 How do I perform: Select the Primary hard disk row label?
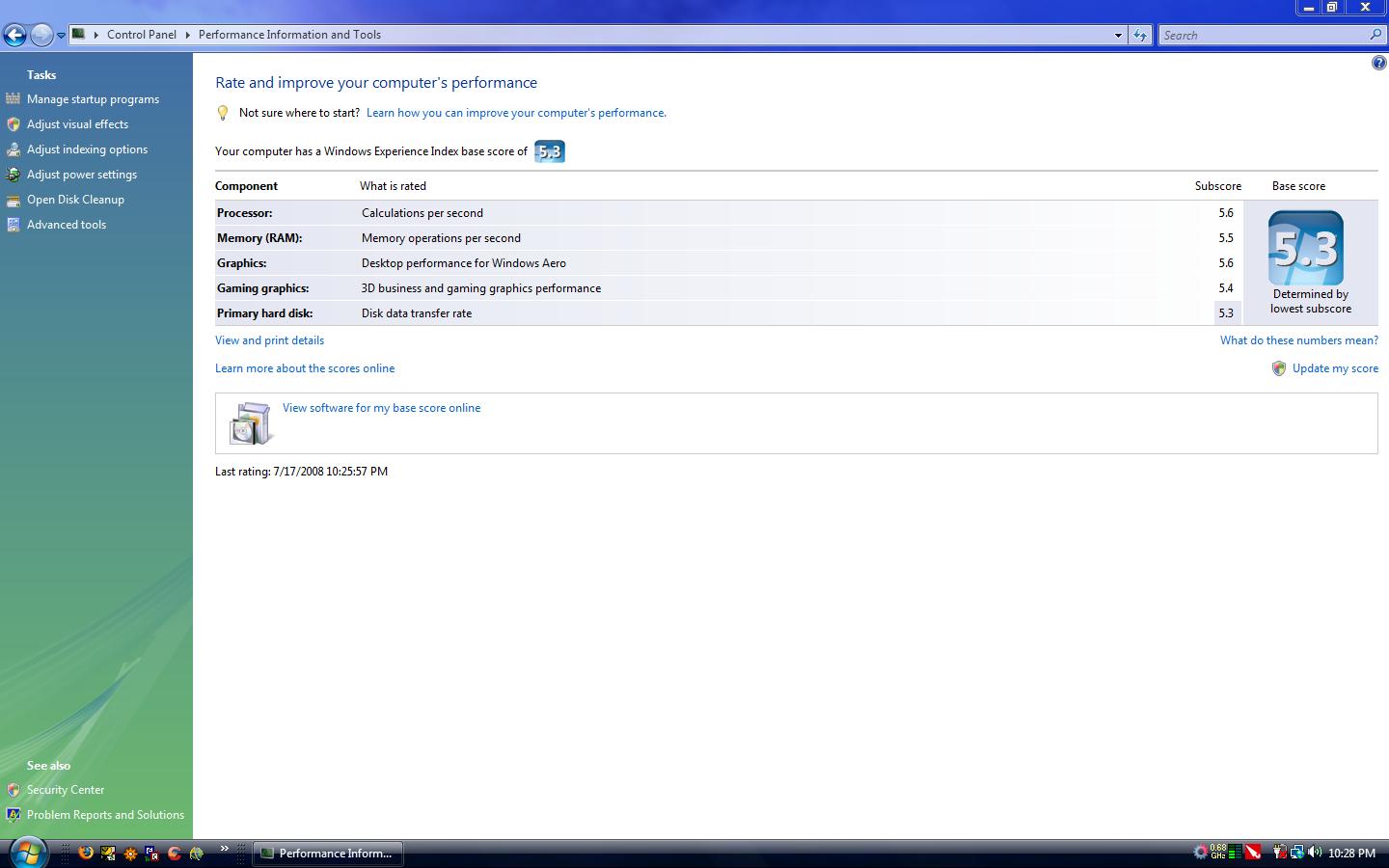pyautogui.click(x=265, y=313)
